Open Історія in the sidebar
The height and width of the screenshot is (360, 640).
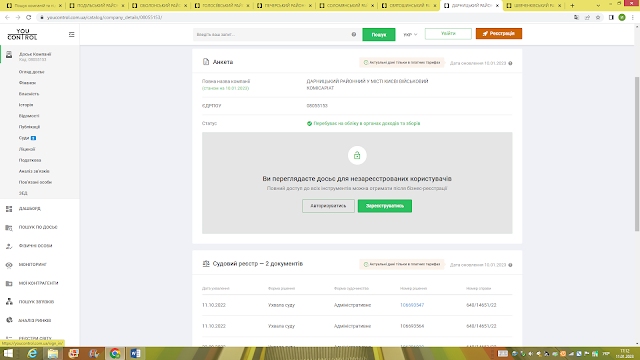pos(26,105)
